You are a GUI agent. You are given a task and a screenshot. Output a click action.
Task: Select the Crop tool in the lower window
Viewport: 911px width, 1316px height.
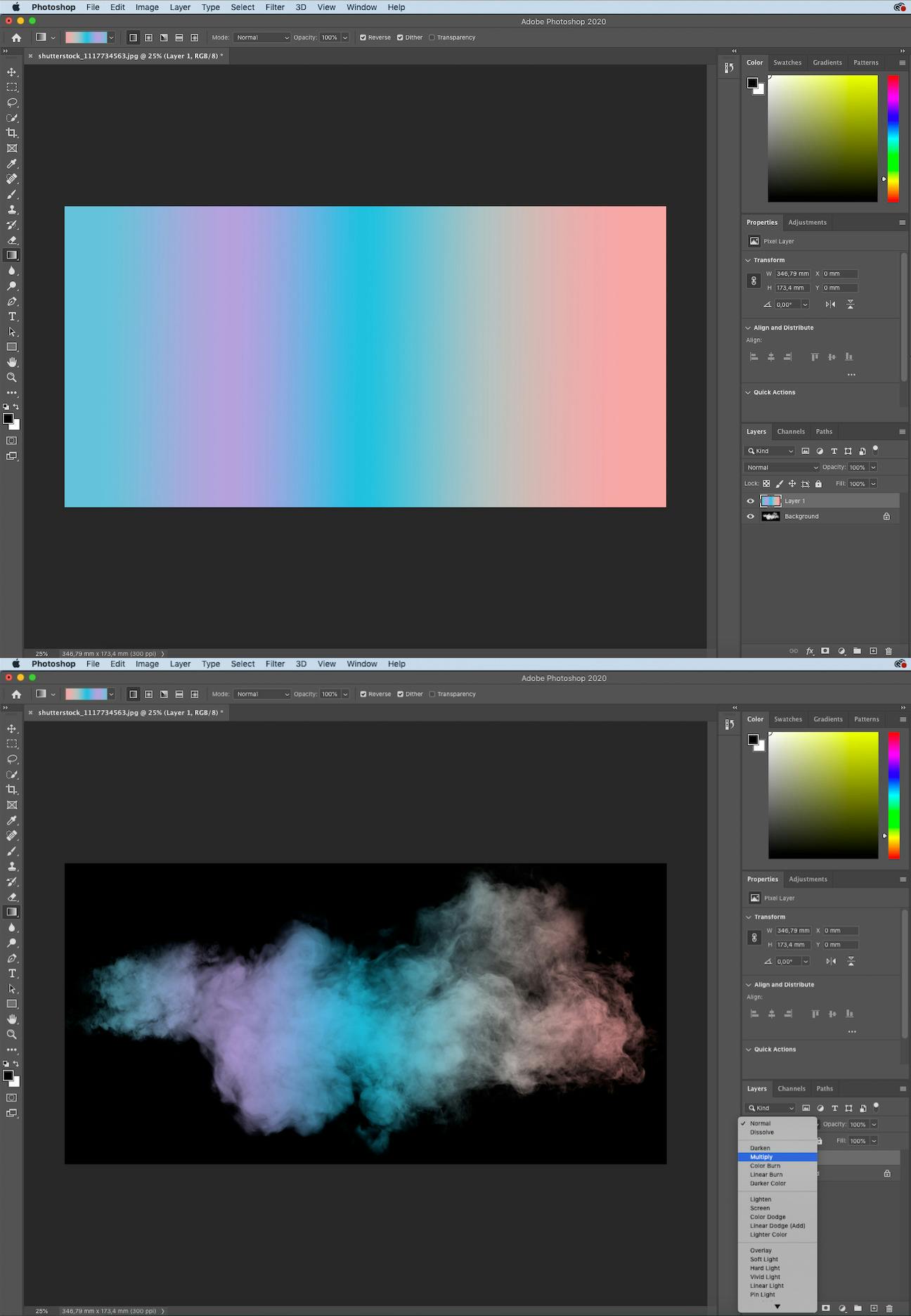(x=12, y=789)
